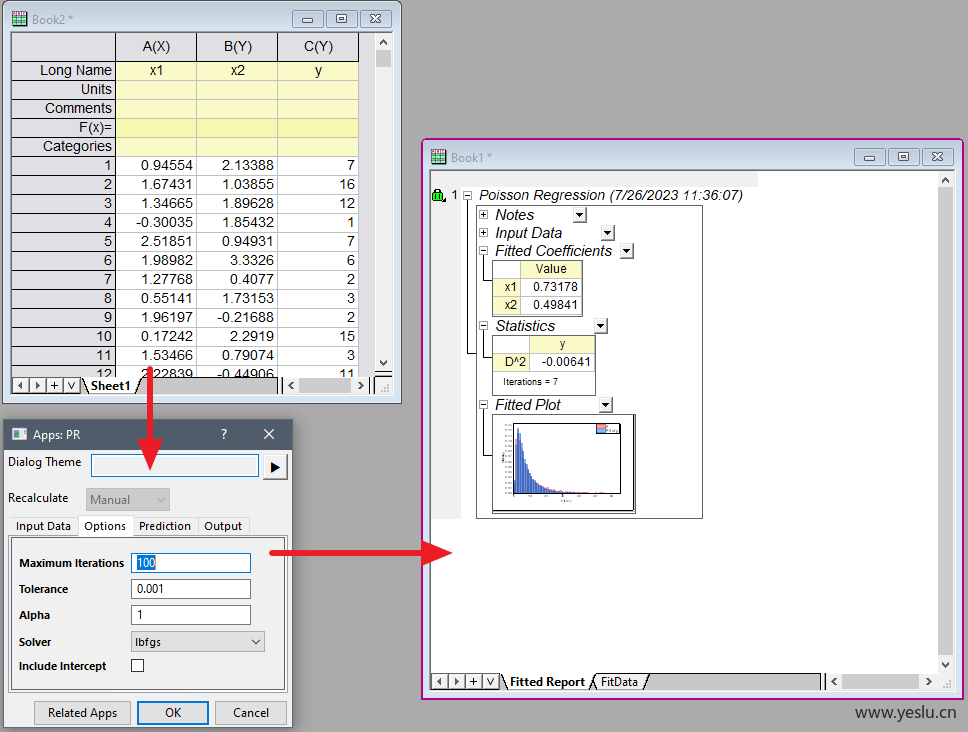
Task: Click the Cancel button
Action: click(x=251, y=713)
